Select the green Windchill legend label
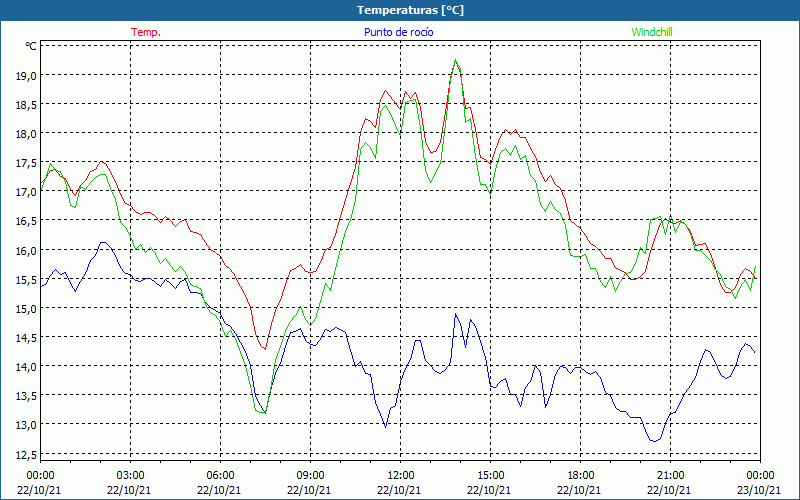800x500 pixels. click(652, 32)
